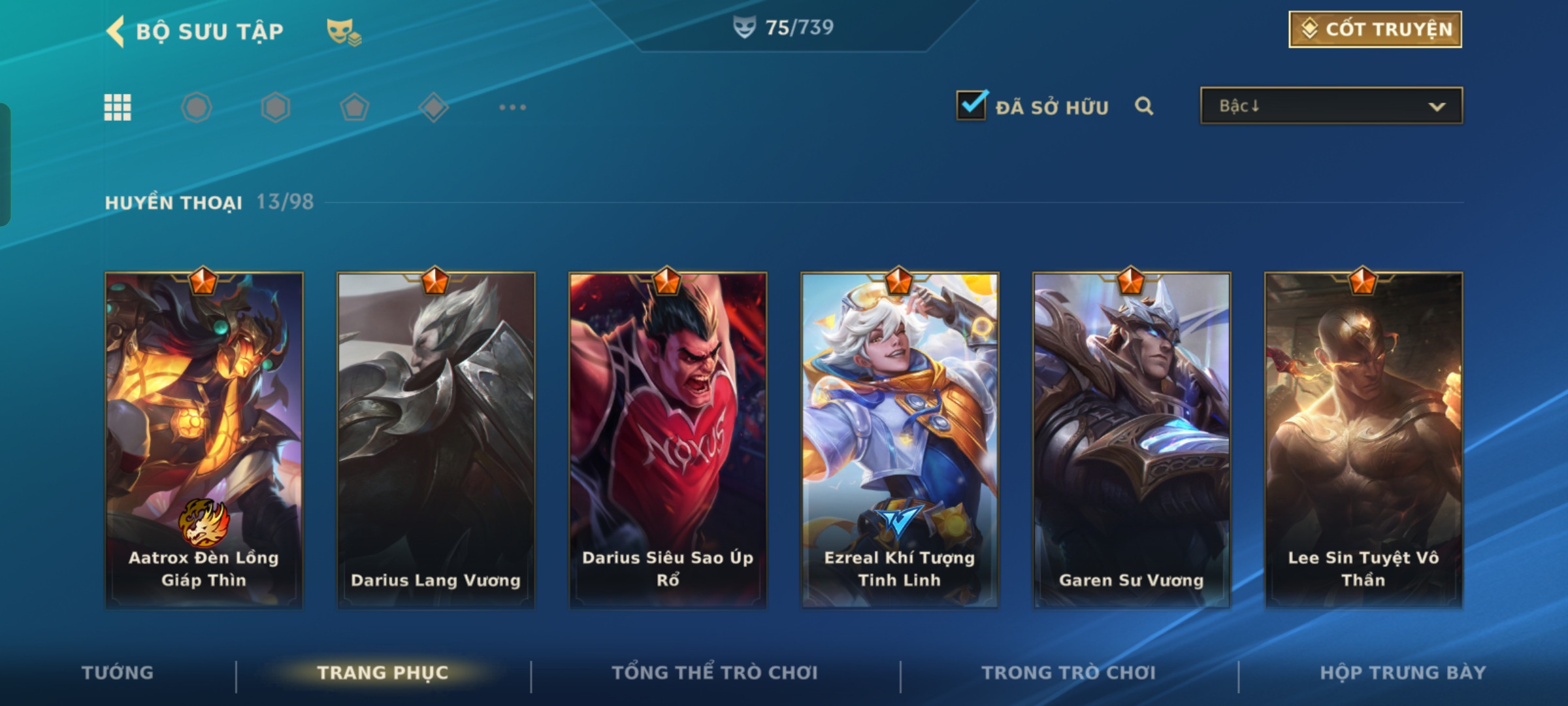Open the Trong Trò Chơi tab
This screenshot has width=1568, height=706.
point(1069,673)
